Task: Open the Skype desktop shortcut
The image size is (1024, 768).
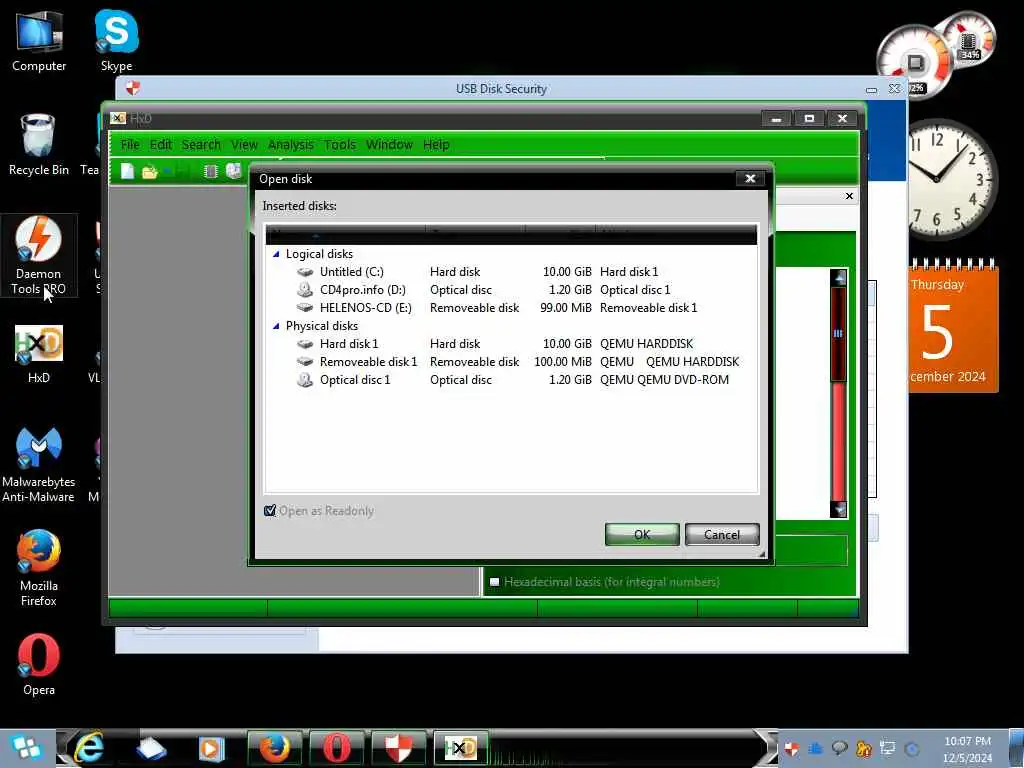Action: click(x=116, y=40)
